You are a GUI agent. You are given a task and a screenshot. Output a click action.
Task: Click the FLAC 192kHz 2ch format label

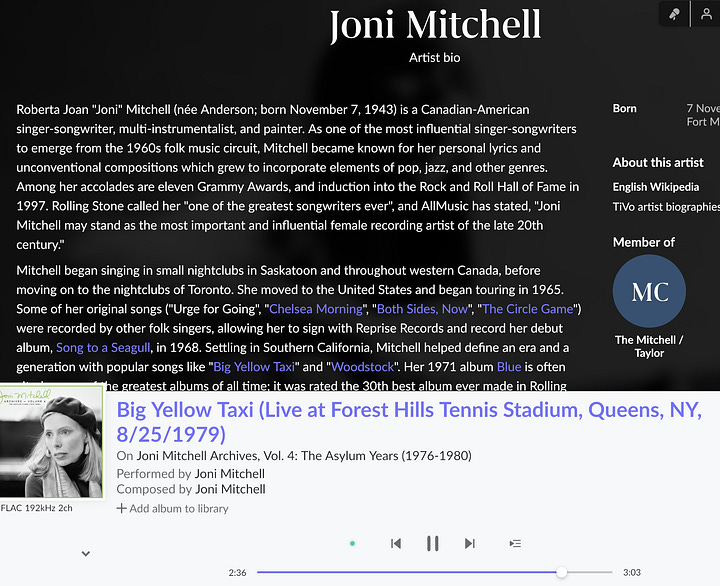[37, 508]
